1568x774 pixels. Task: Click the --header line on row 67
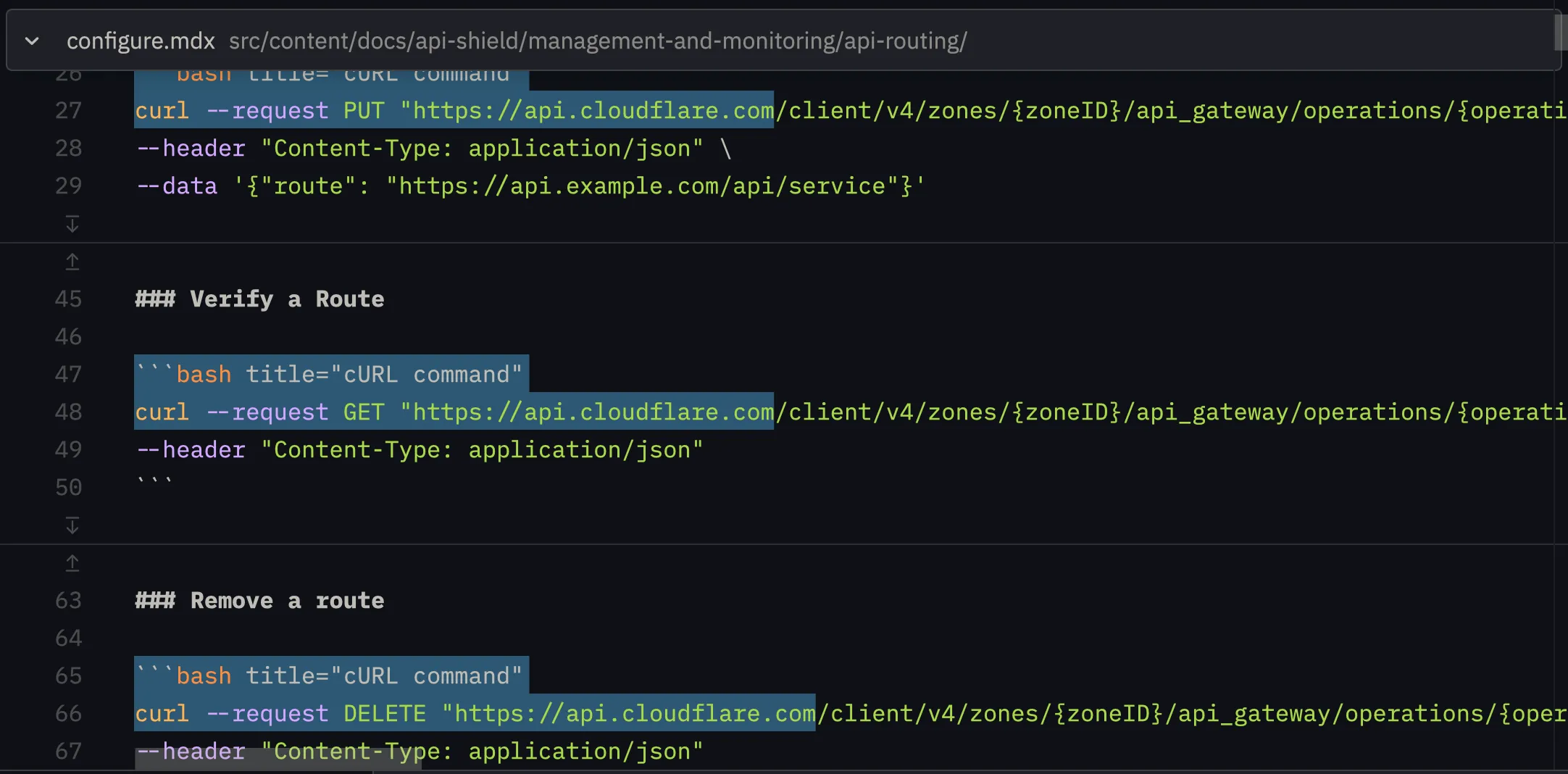[420, 751]
